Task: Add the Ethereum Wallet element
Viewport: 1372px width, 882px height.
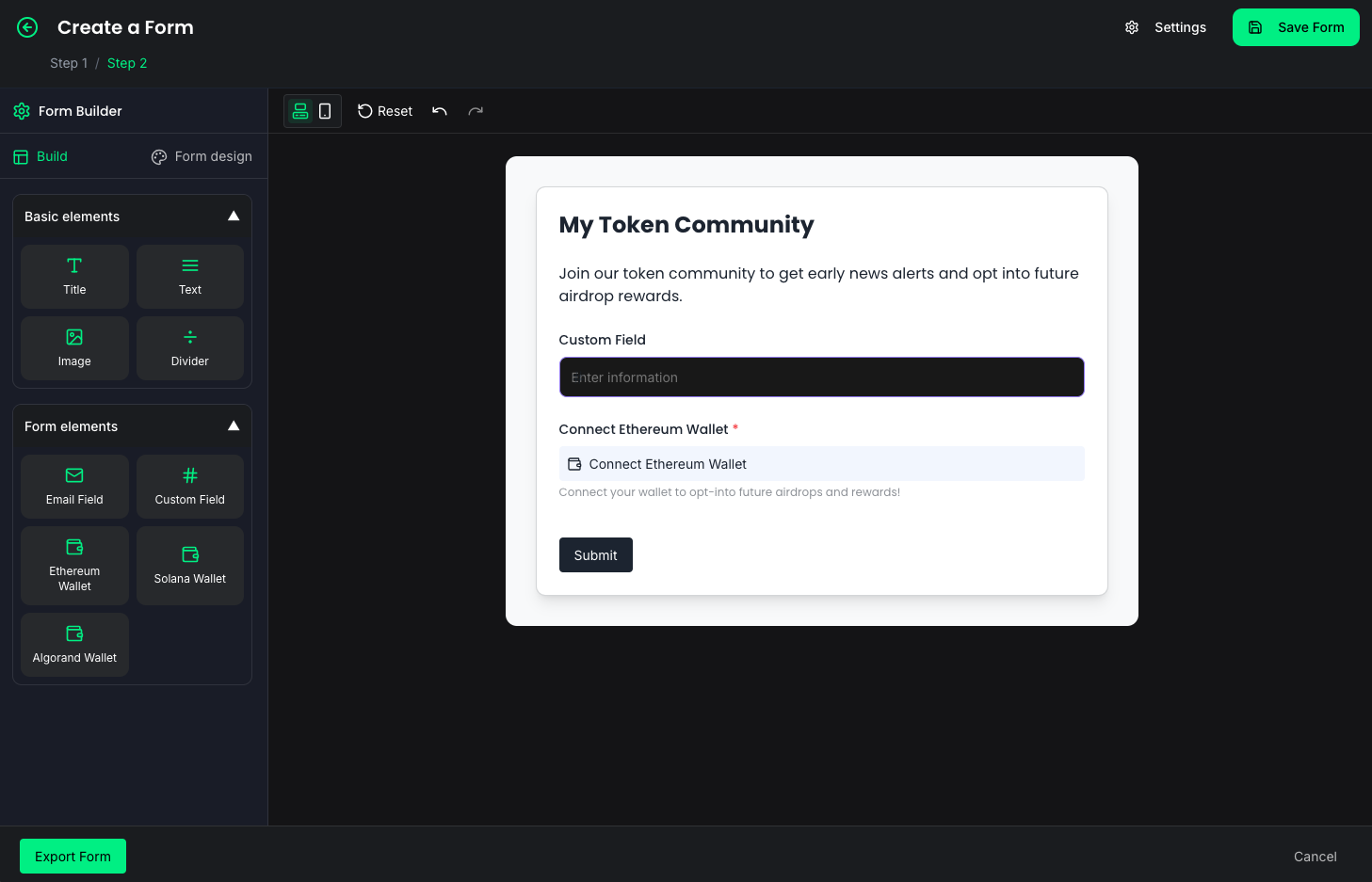Action: [74, 566]
